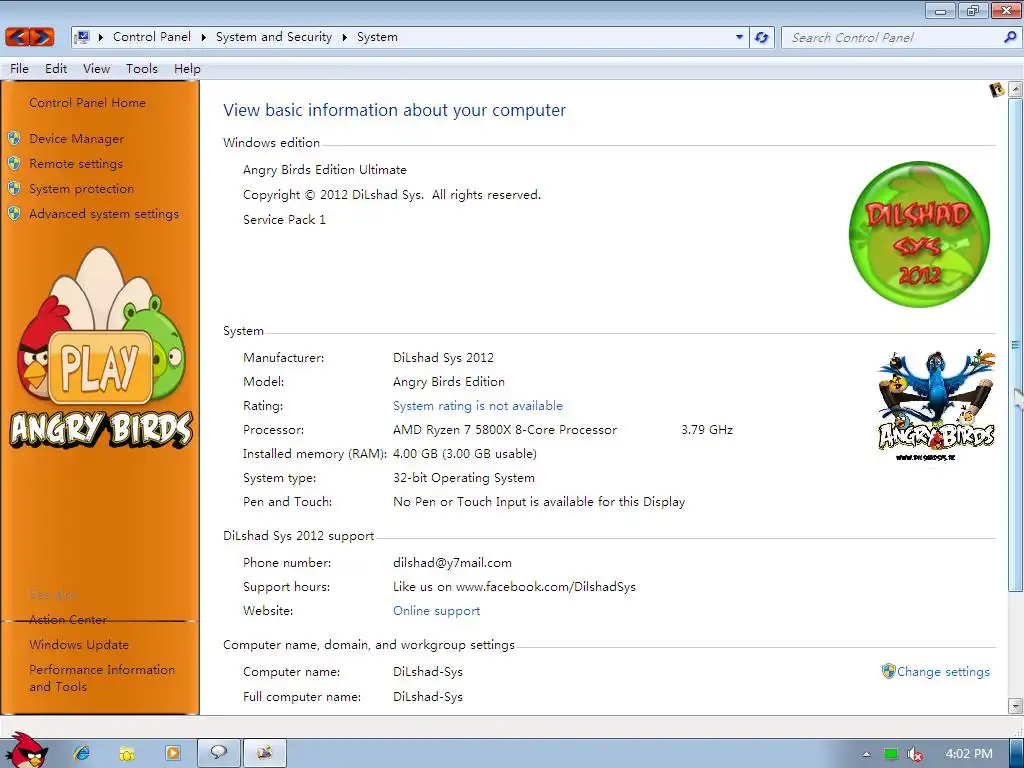Go to Control Panel Home
This screenshot has width=1024, height=768.
click(88, 103)
